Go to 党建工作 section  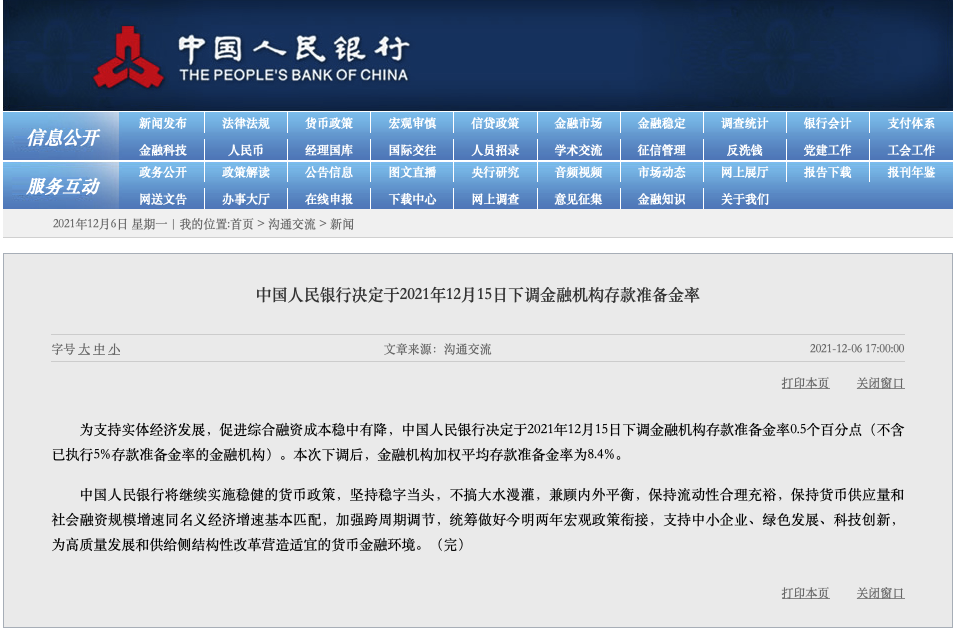827,150
